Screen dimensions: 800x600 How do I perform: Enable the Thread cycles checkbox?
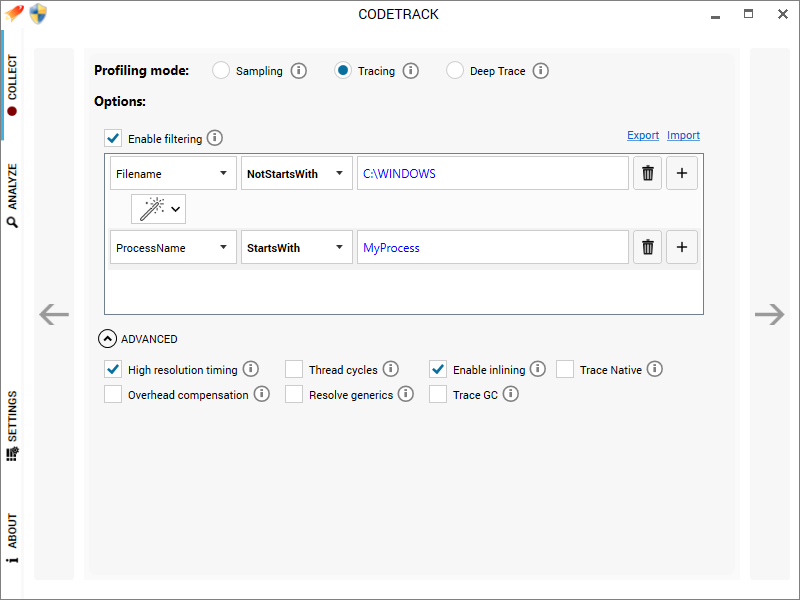coord(294,369)
